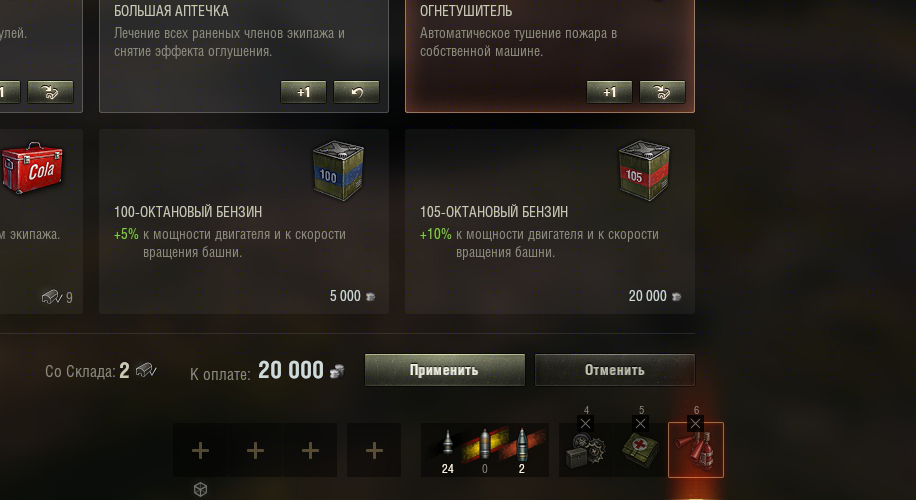Viewport: 916px width, 500px height.
Task: Select the 105-октановый бензин canister icon
Action: [x=644, y=171]
